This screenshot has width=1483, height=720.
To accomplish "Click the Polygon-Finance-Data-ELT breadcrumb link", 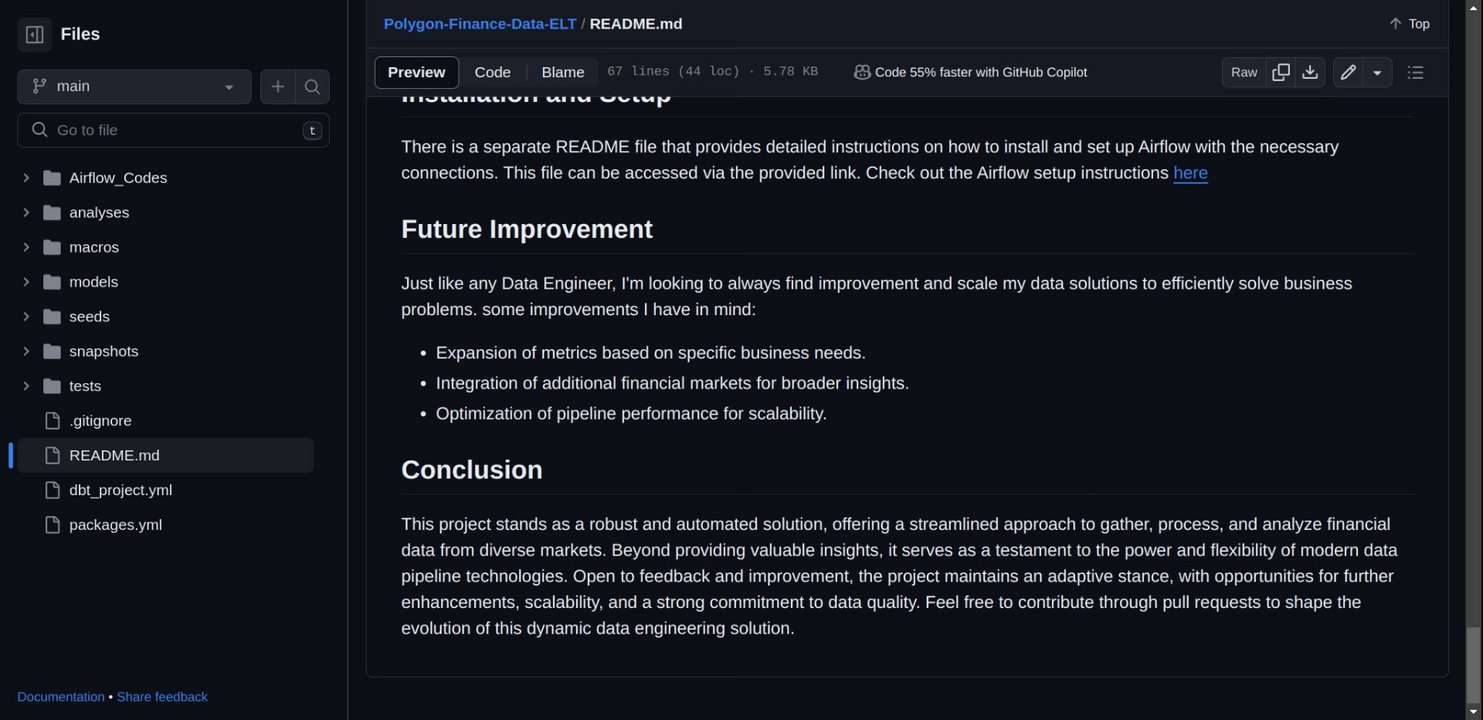I will click(x=480, y=24).
